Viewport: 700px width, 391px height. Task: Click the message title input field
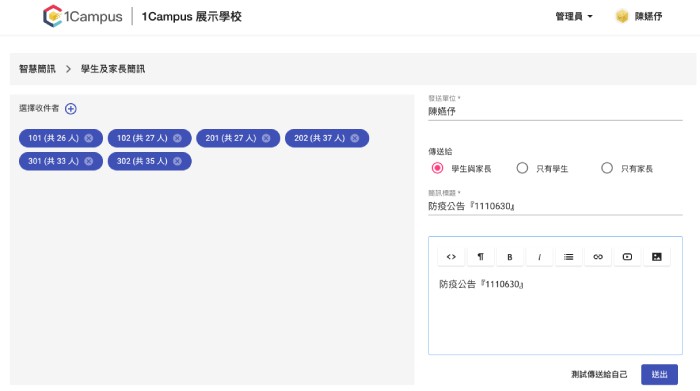coord(555,206)
